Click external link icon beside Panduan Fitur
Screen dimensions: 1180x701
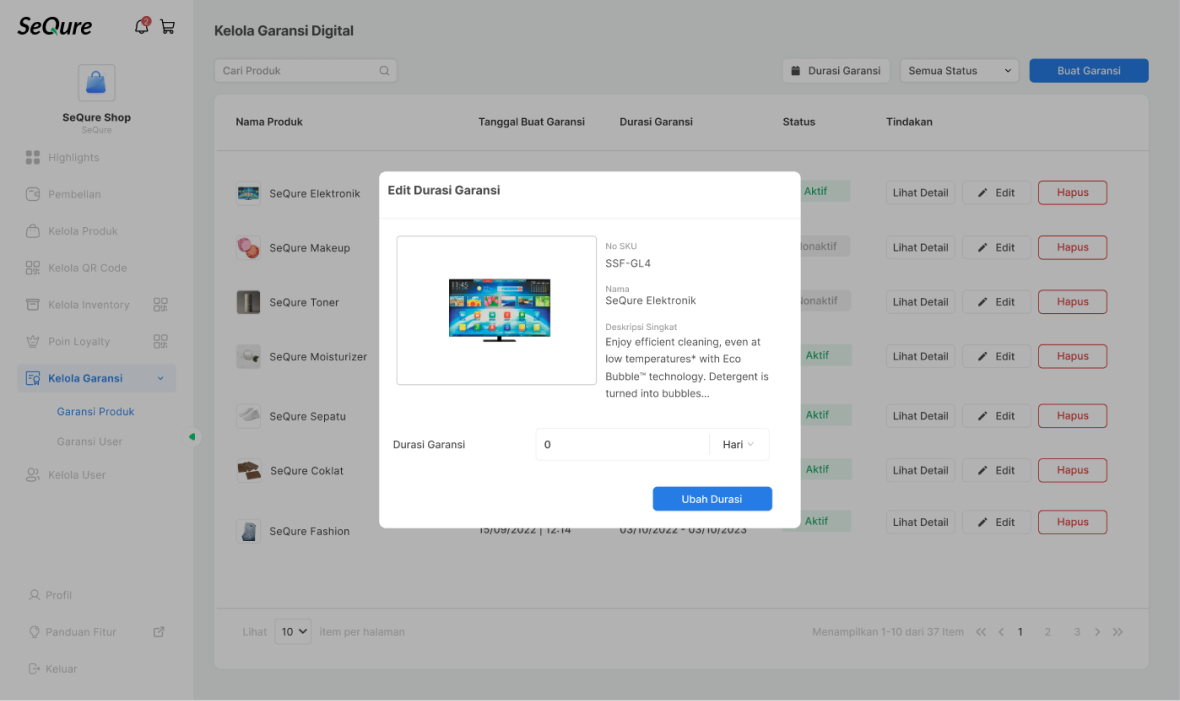(159, 632)
